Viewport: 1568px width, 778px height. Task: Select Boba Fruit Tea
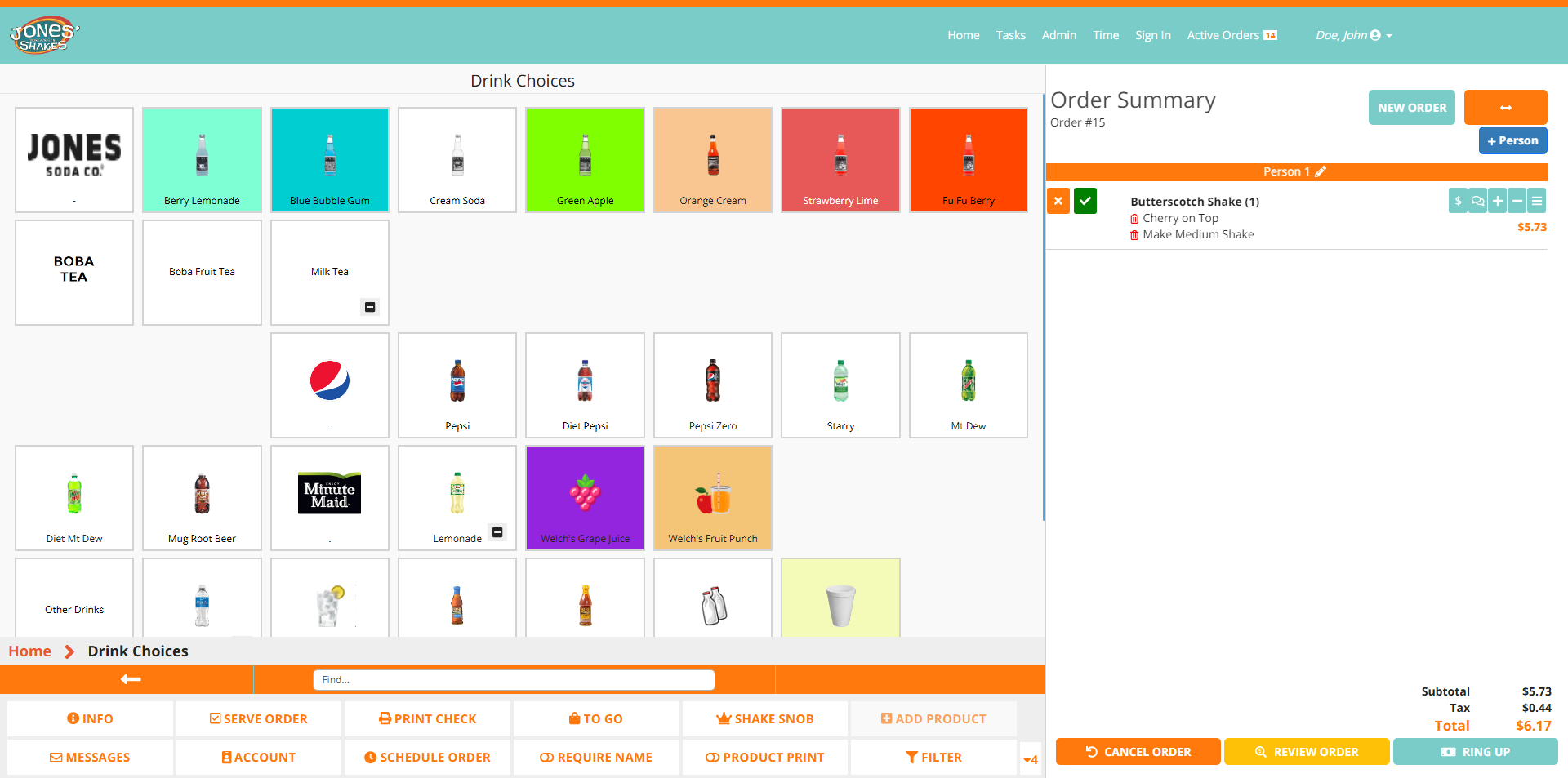coord(202,273)
